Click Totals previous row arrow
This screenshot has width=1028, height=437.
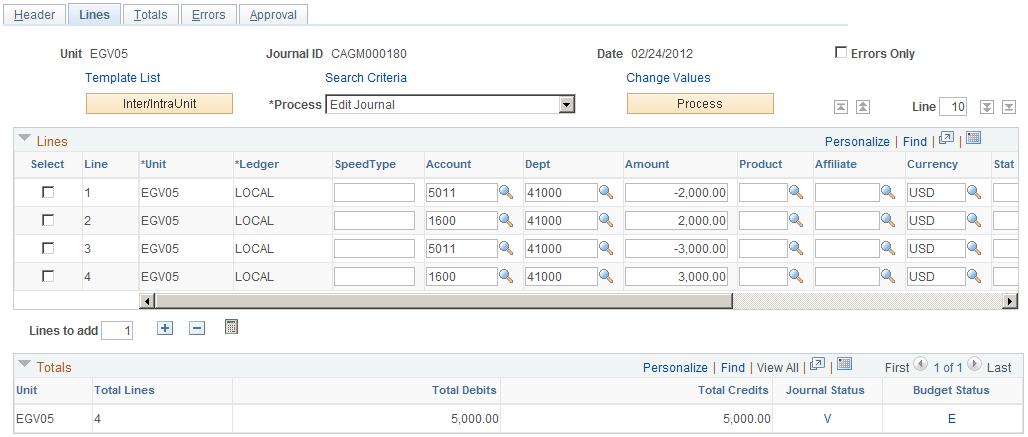pyautogui.click(x=920, y=366)
